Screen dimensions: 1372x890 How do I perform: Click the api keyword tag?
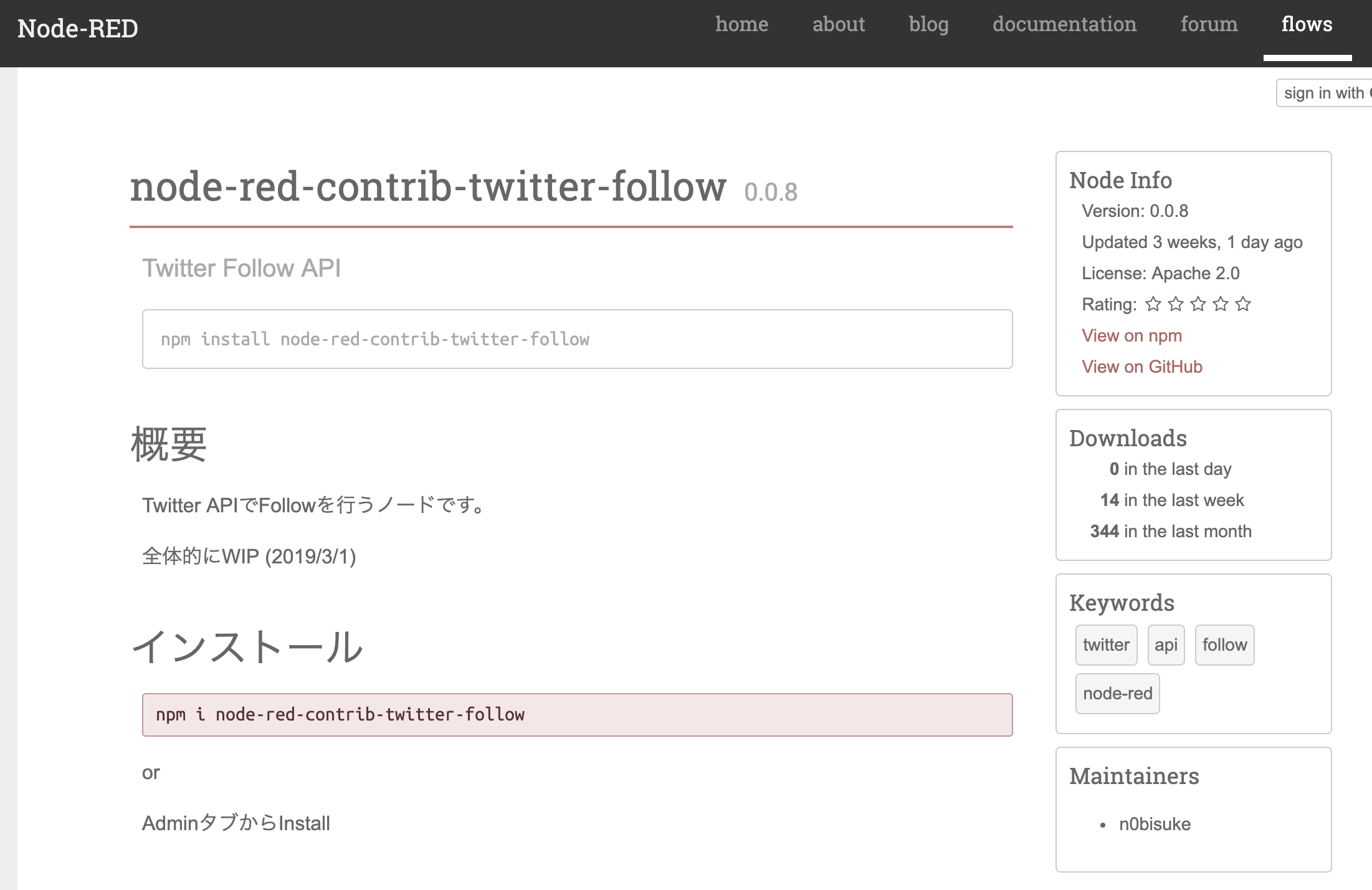tap(1166, 644)
